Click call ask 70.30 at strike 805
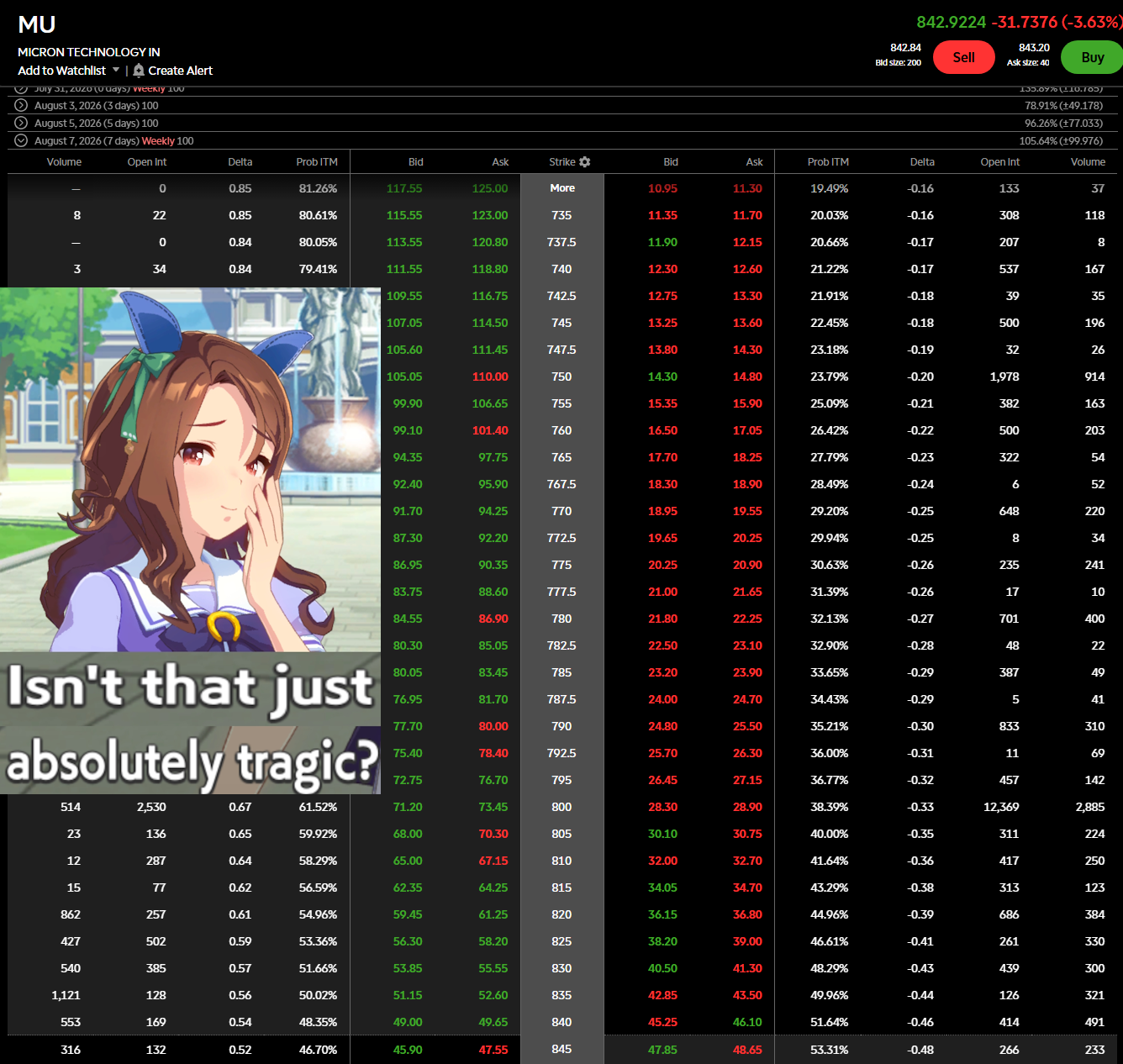This screenshot has height=1064, width=1123. click(x=493, y=834)
